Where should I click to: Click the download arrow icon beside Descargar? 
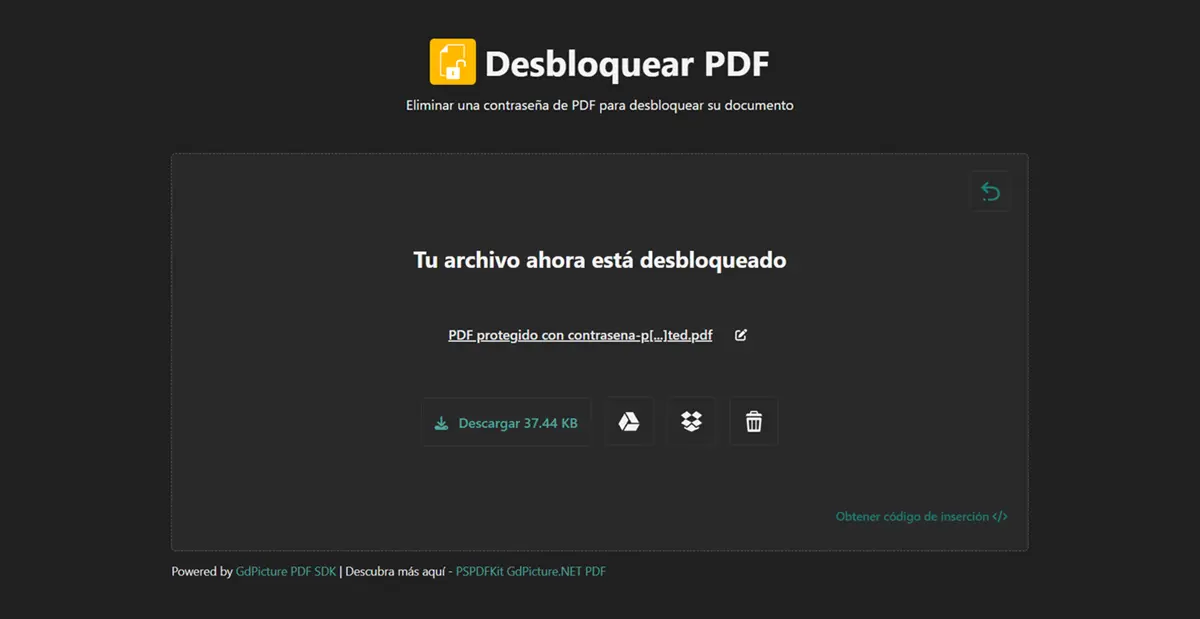click(441, 423)
